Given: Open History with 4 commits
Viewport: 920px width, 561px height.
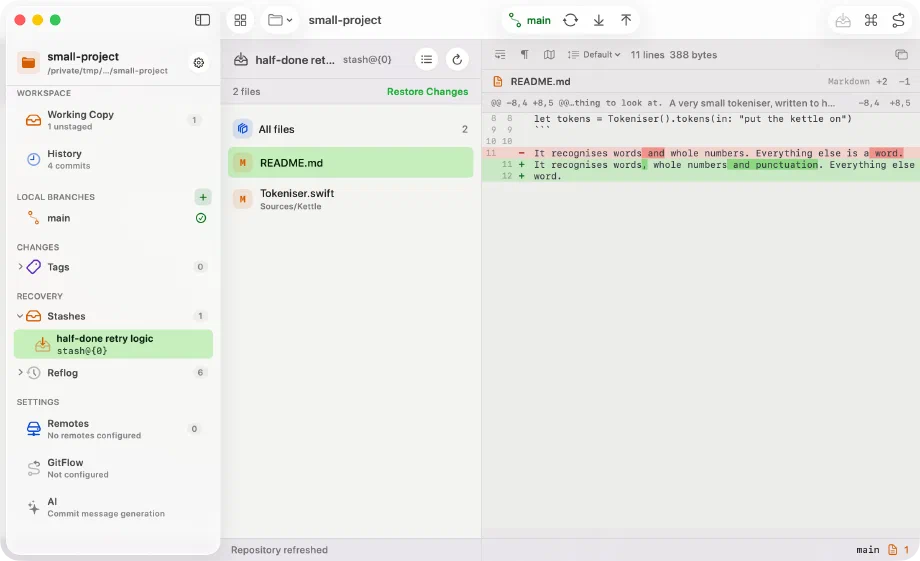Looking at the screenshot, I should click(x=113, y=159).
